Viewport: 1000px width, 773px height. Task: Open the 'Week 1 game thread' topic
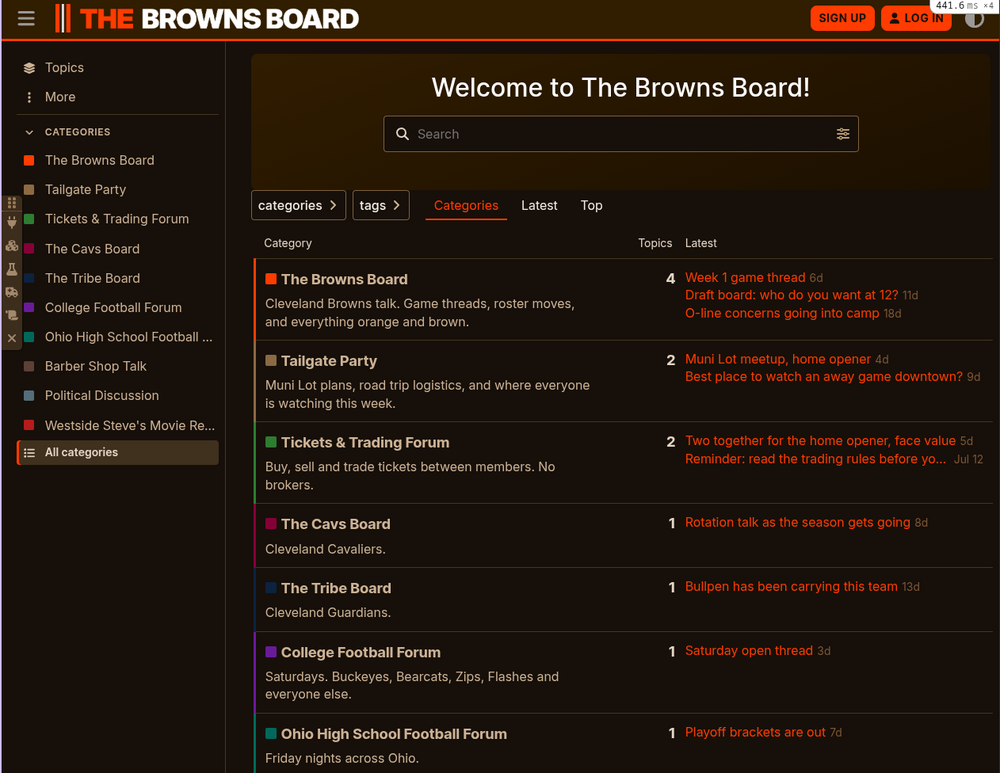745,277
